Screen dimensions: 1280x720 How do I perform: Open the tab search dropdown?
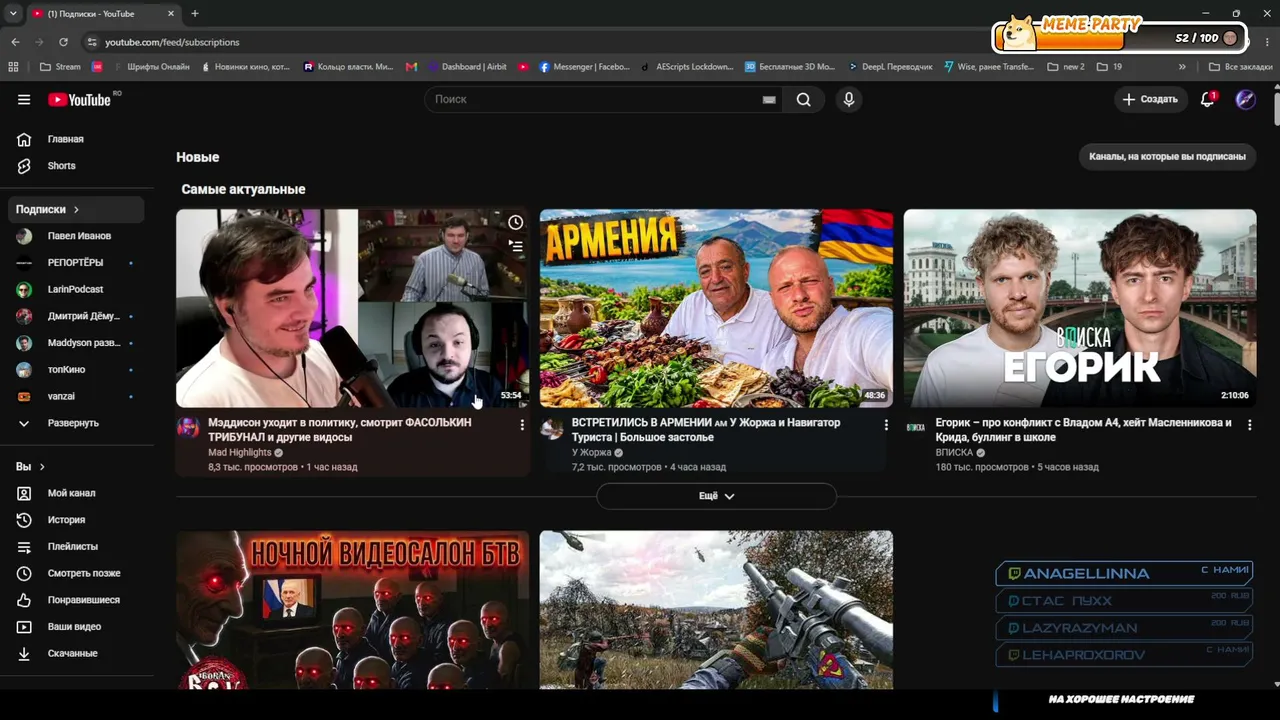[x=12, y=14]
